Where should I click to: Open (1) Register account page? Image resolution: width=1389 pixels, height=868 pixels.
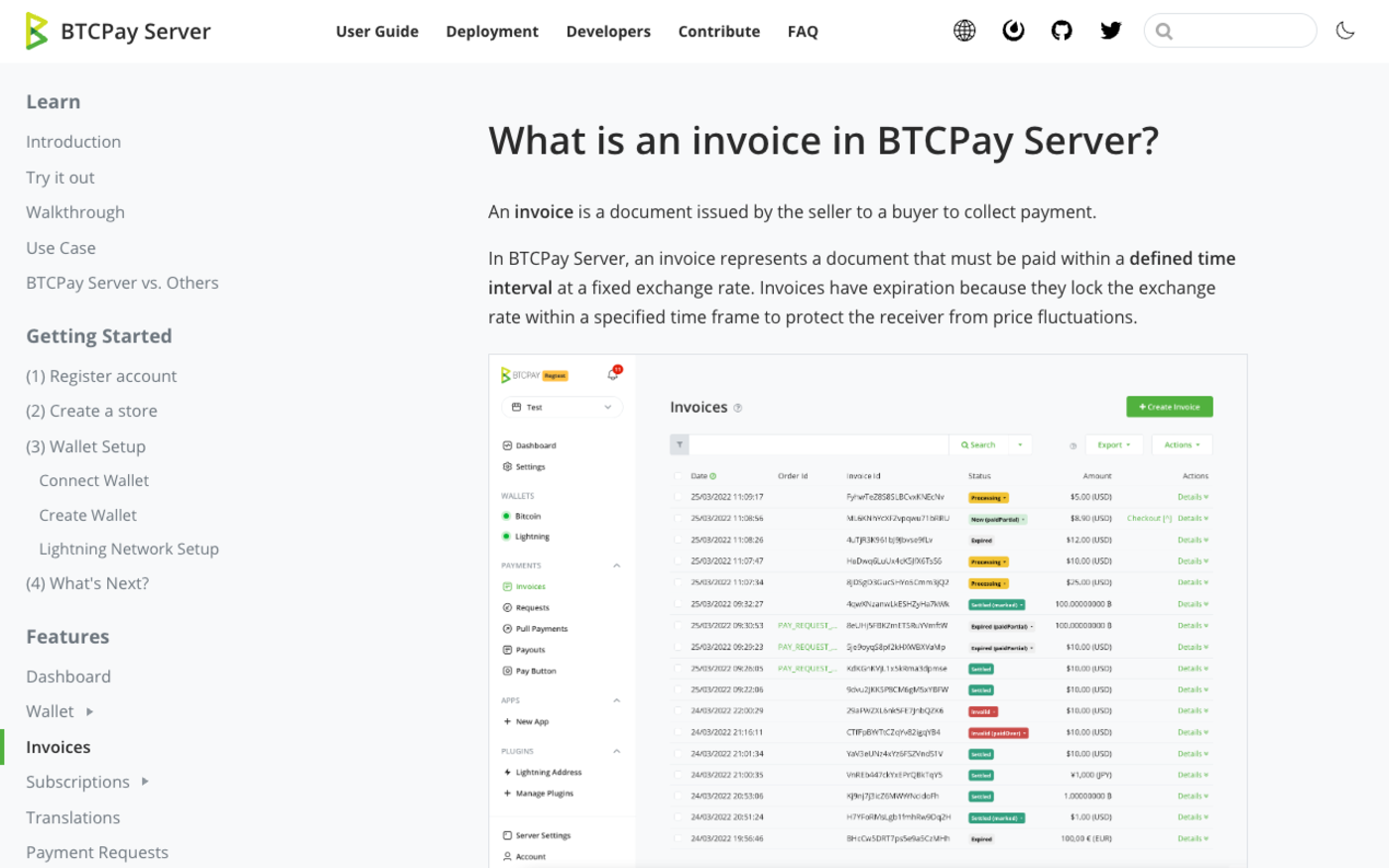101,376
